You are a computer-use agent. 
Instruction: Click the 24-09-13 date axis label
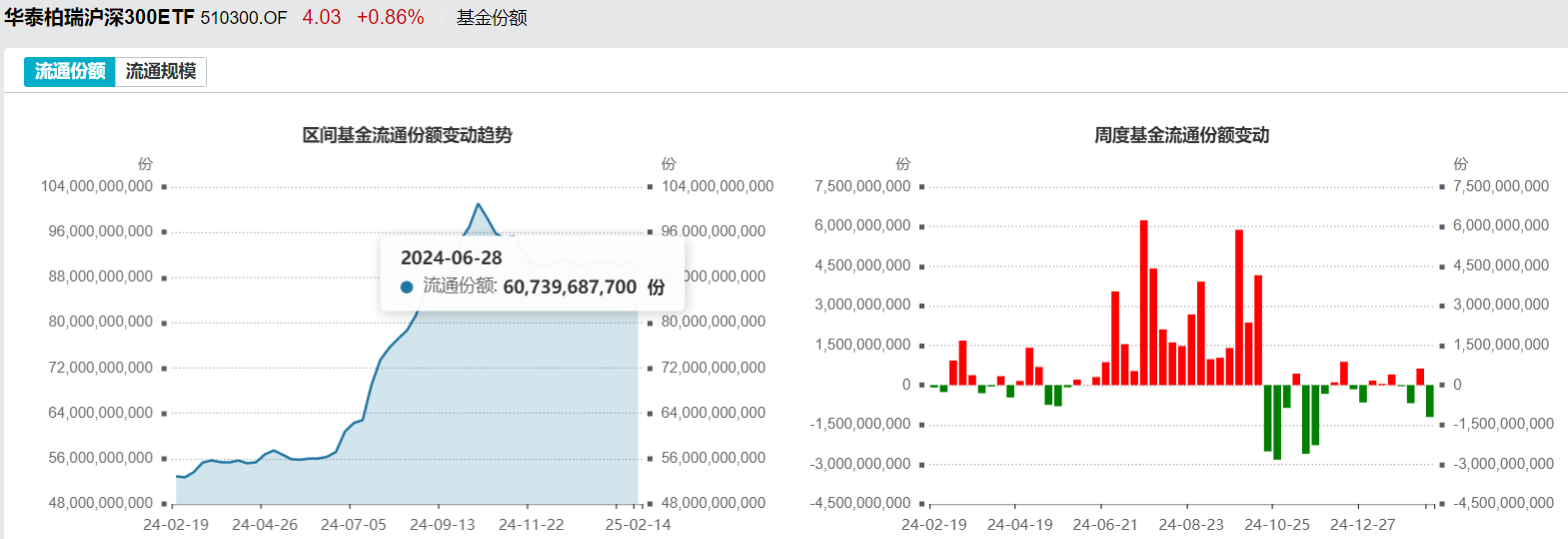coord(442,524)
